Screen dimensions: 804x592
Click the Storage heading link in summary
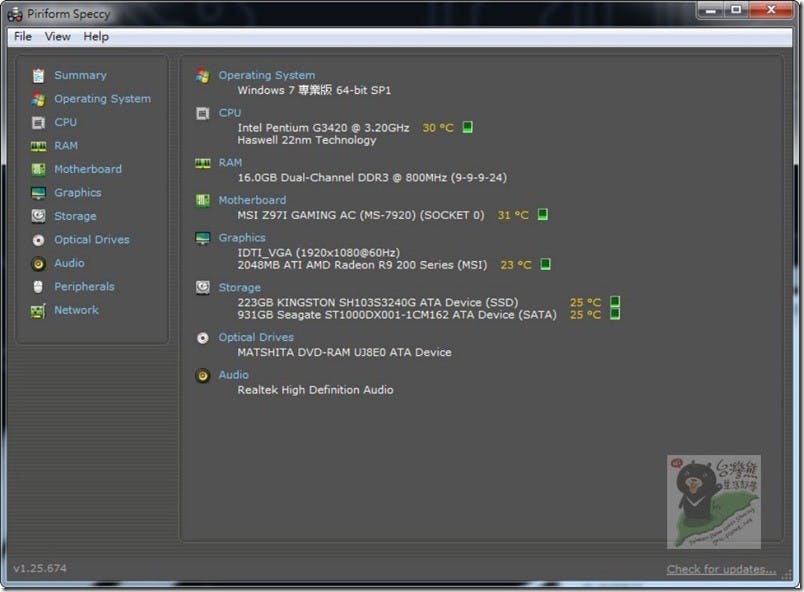[x=239, y=288]
